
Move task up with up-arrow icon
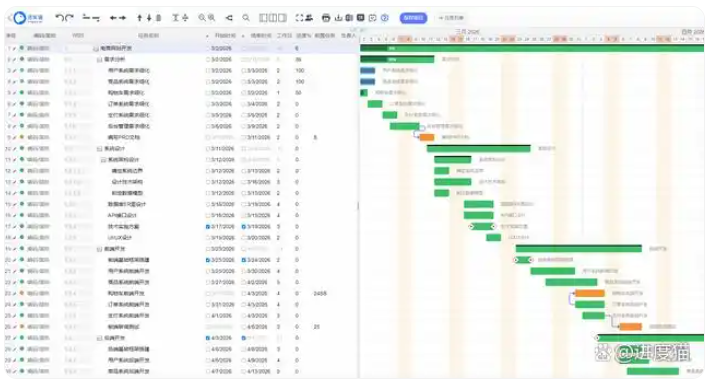[139, 18]
